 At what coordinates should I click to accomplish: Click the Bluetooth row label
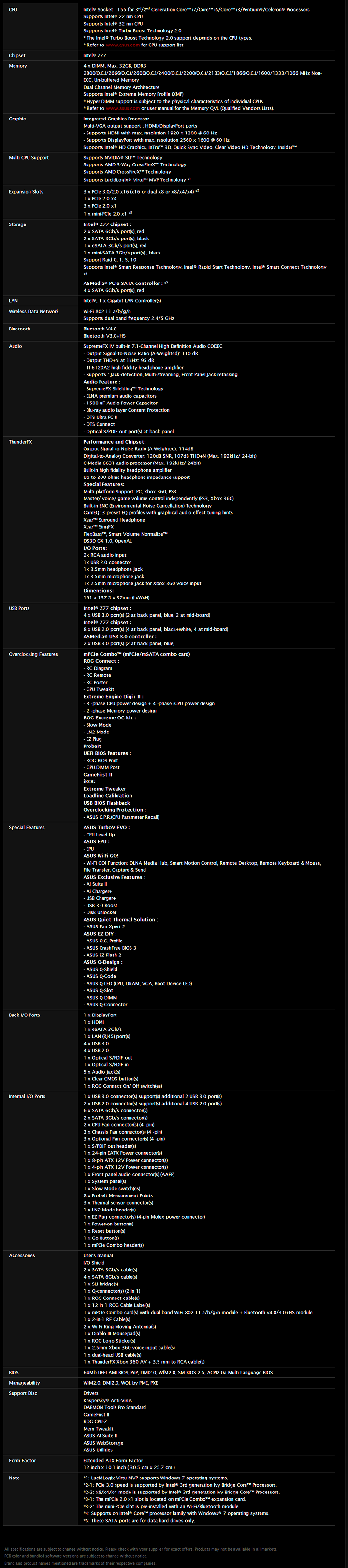click(19, 329)
